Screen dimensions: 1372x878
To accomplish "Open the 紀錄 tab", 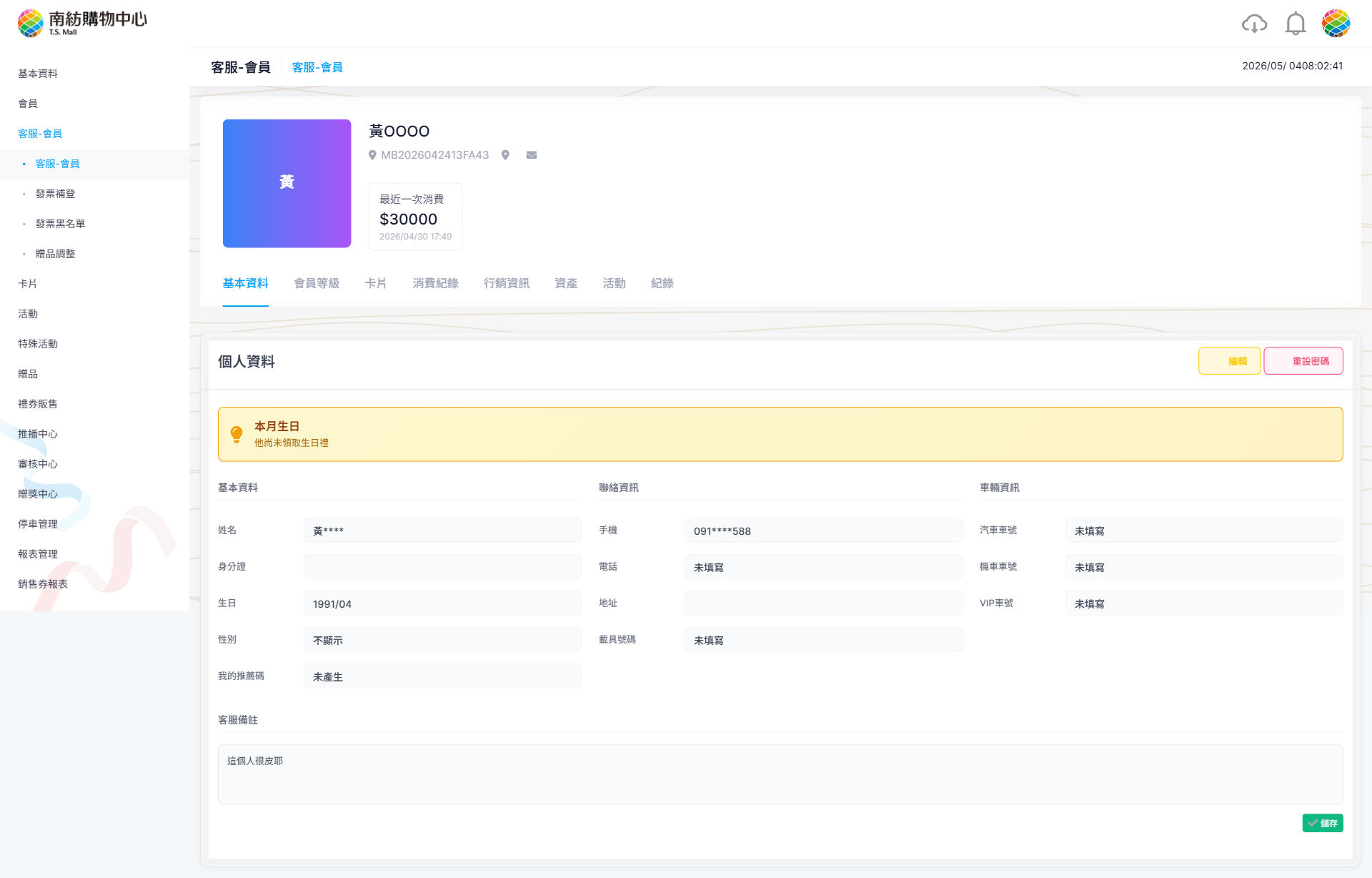I will [x=662, y=284].
